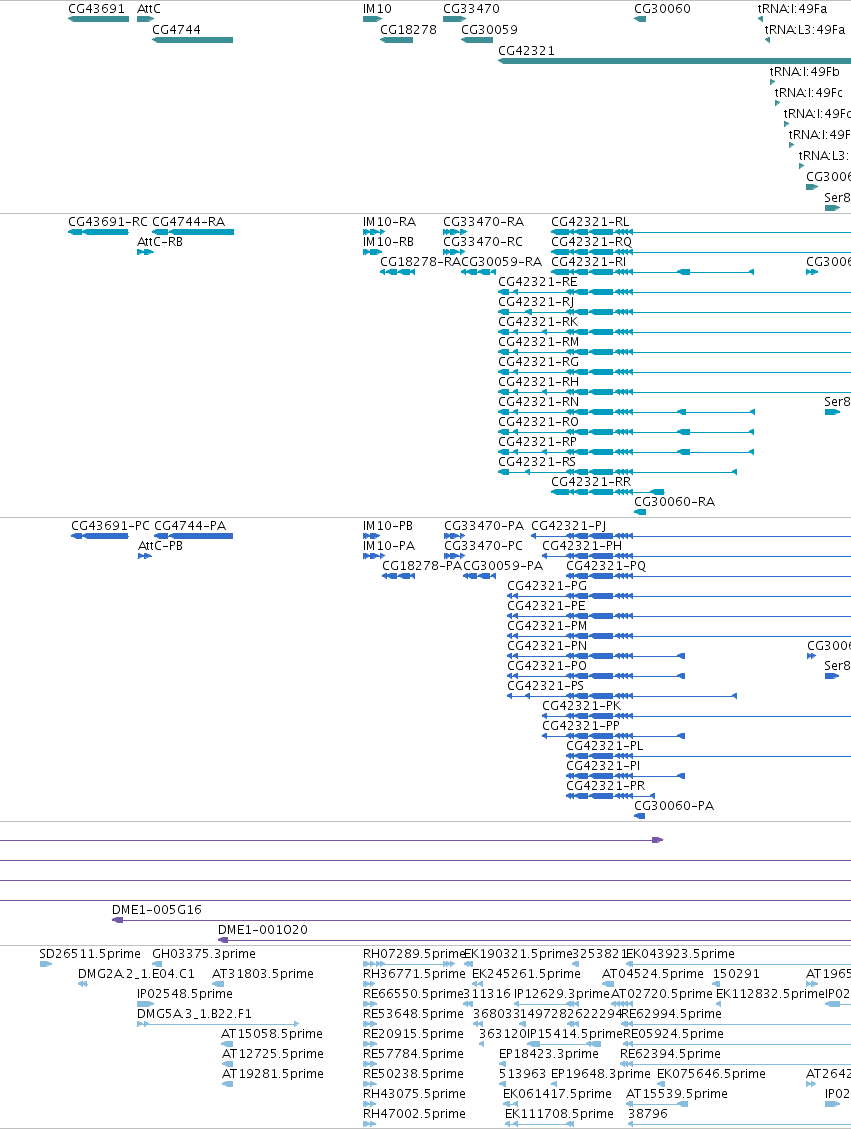Click the CG42321-PG protein label
851x1129 pixels.
point(547,586)
